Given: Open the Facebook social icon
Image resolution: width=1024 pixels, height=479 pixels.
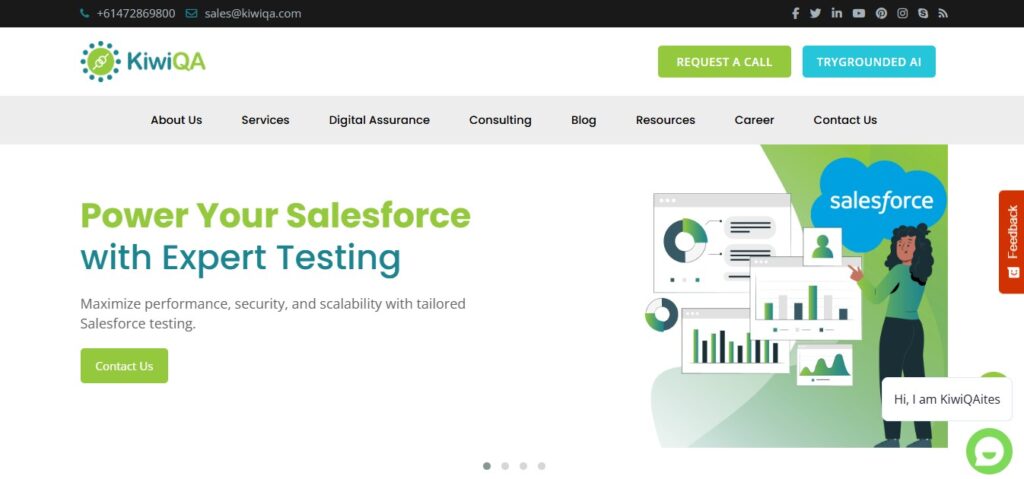Looking at the screenshot, I should 795,13.
